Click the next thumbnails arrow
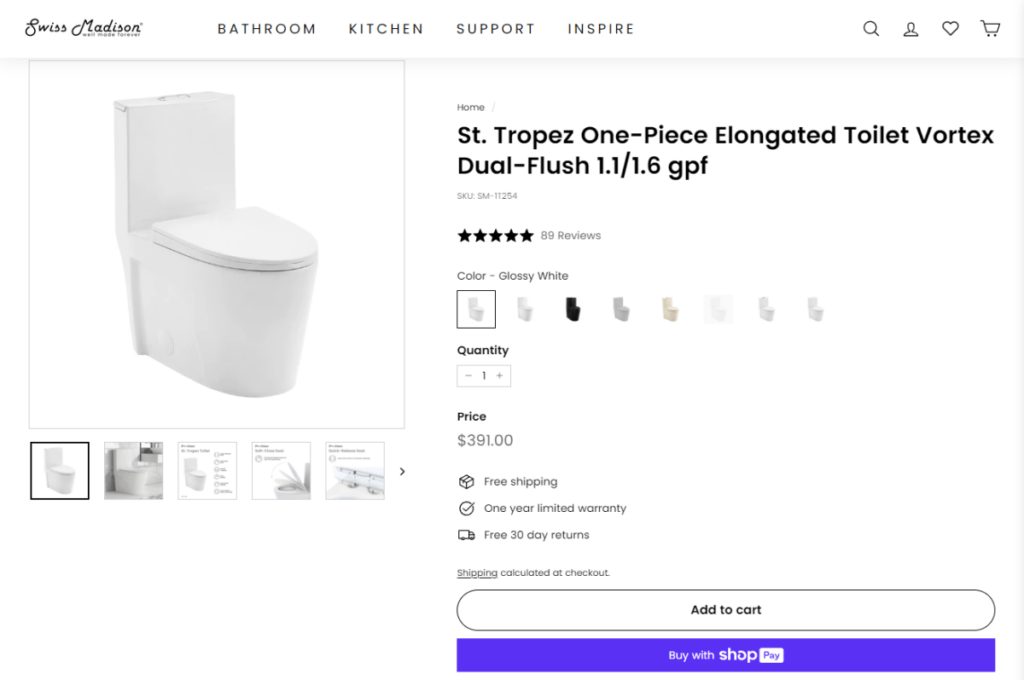 tap(402, 470)
